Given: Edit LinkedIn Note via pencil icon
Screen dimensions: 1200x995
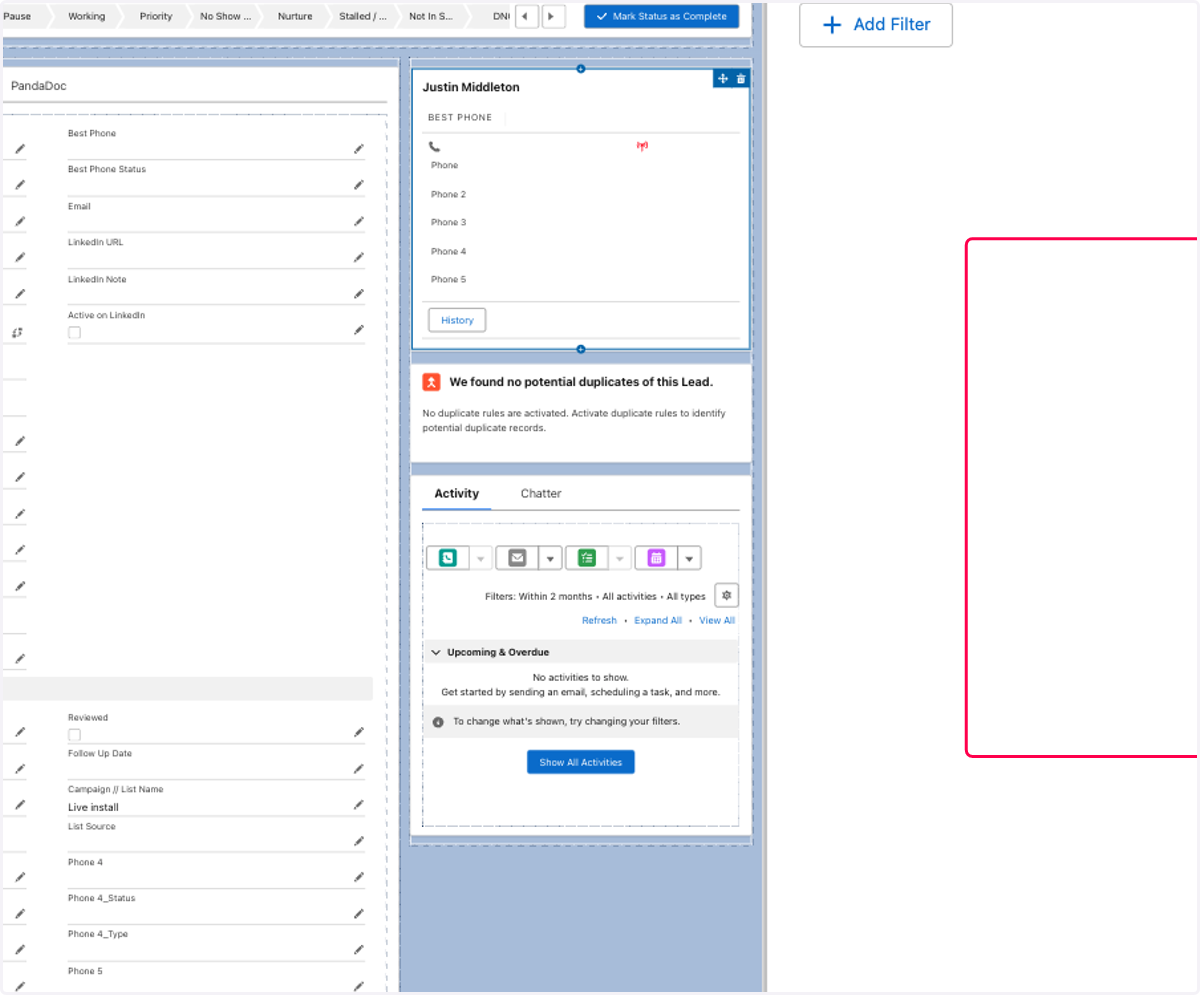Looking at the screenshot, I should coord(358,294).
